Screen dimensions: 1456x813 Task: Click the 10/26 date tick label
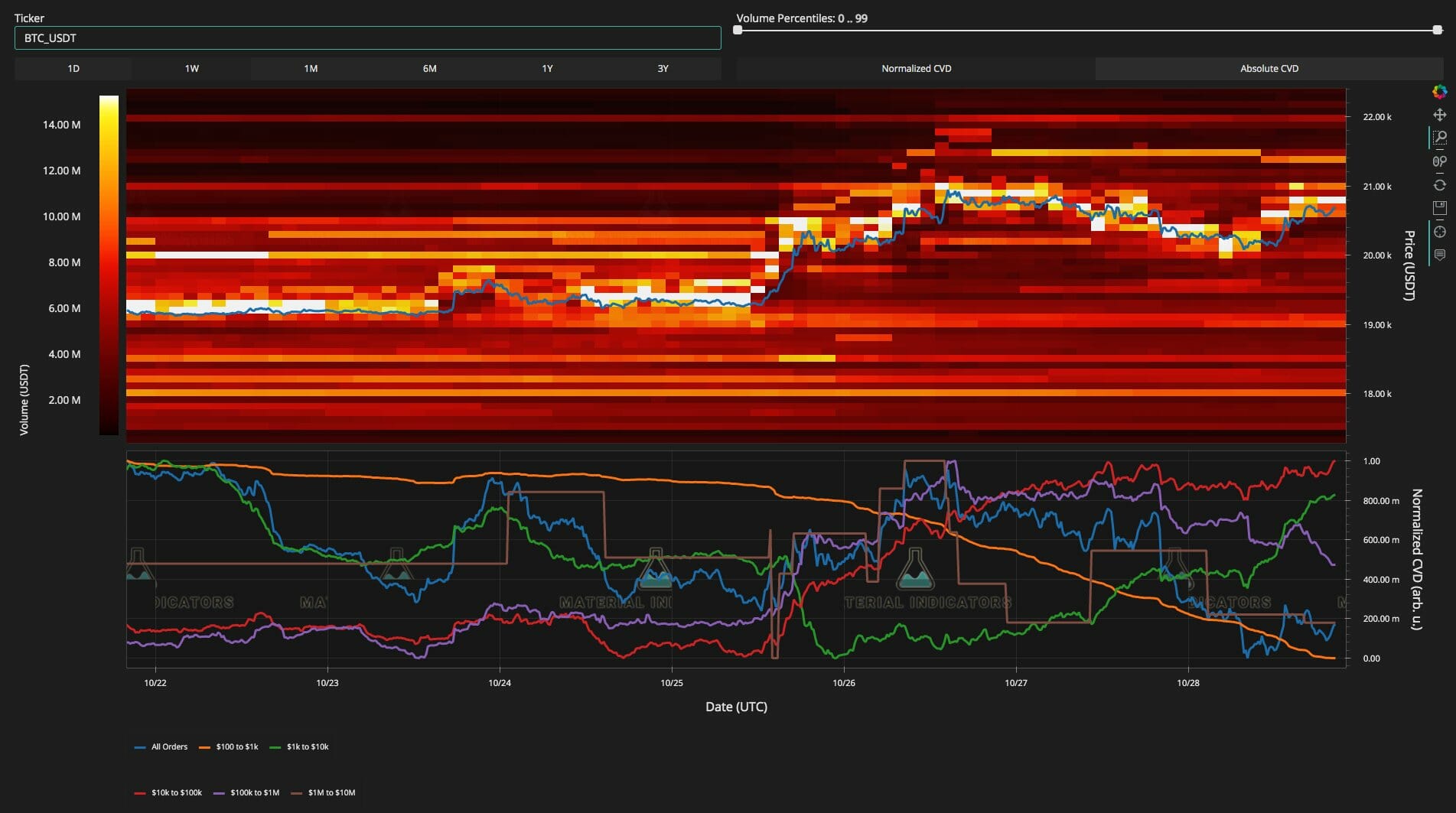844,683
